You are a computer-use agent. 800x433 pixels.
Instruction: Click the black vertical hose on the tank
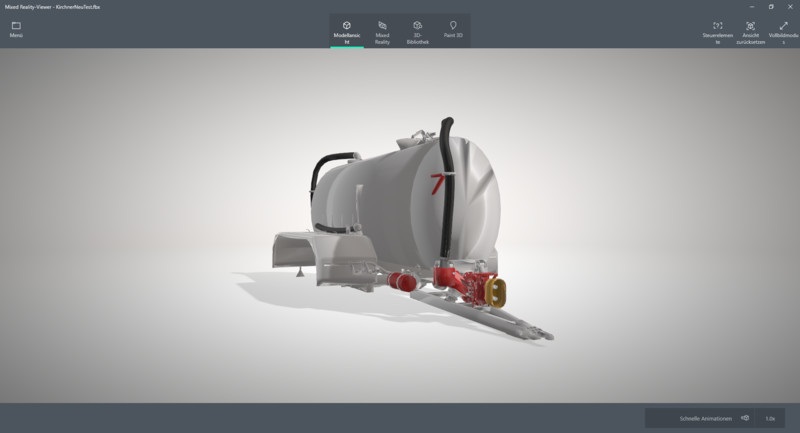(x=445, y=200)
